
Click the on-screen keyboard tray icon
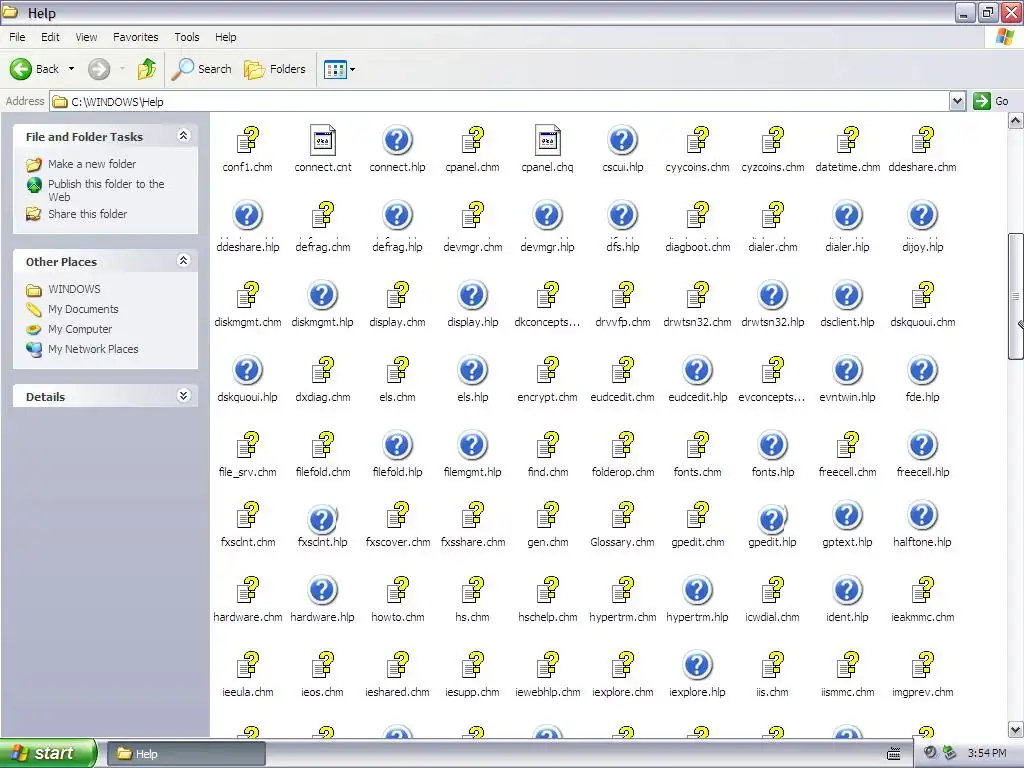pos(894,754)
